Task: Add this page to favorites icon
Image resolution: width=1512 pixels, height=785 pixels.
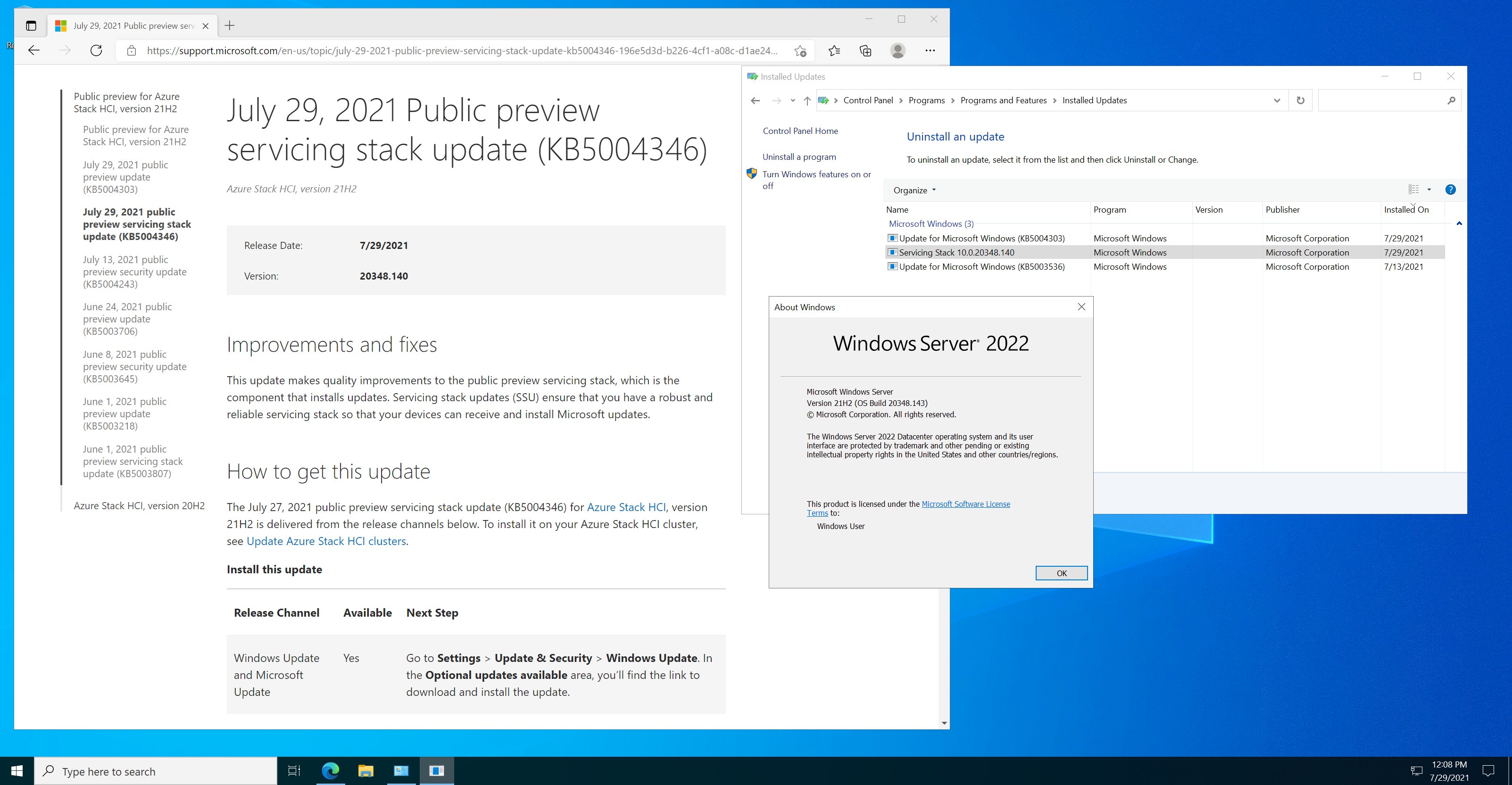Action: tap(800, 51)
